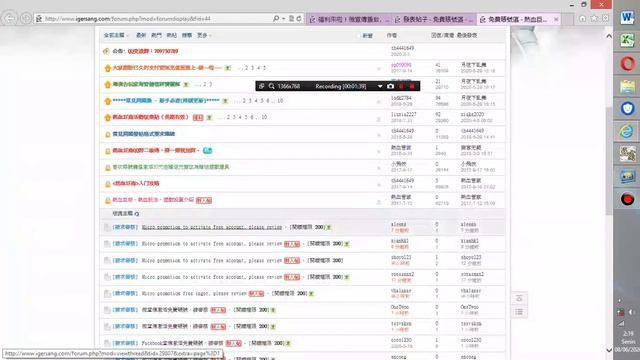
Task: Open the thread posted by author xiaohk1
Action: click(212, 244)
